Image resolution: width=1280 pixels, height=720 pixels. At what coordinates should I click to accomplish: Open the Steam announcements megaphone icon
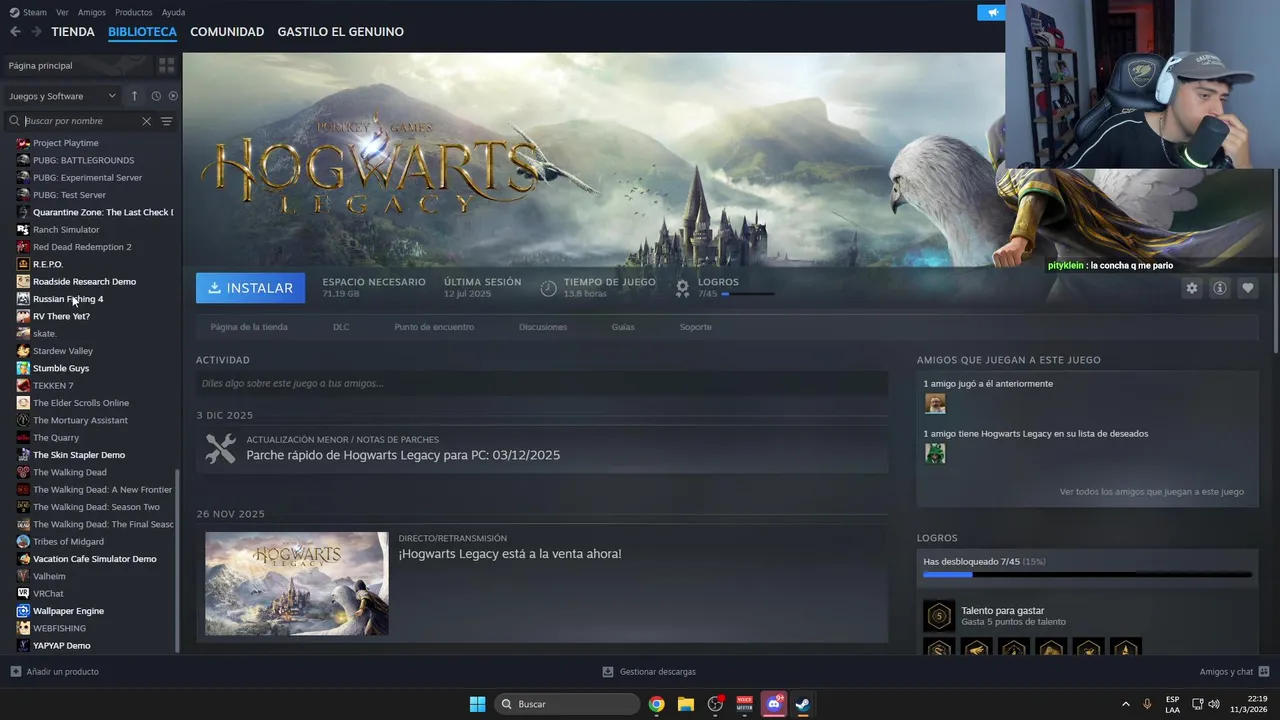click(992, 13)
